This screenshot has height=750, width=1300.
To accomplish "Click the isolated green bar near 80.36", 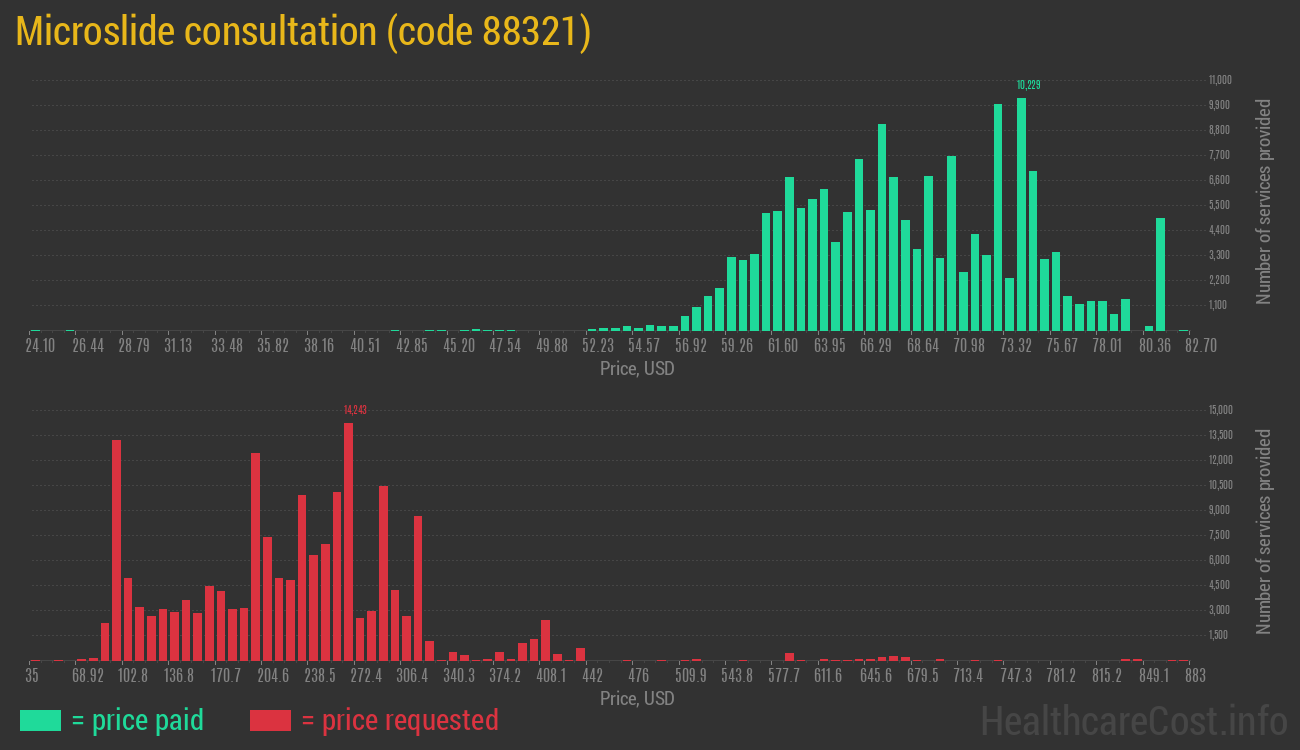I will (1160, 274).
